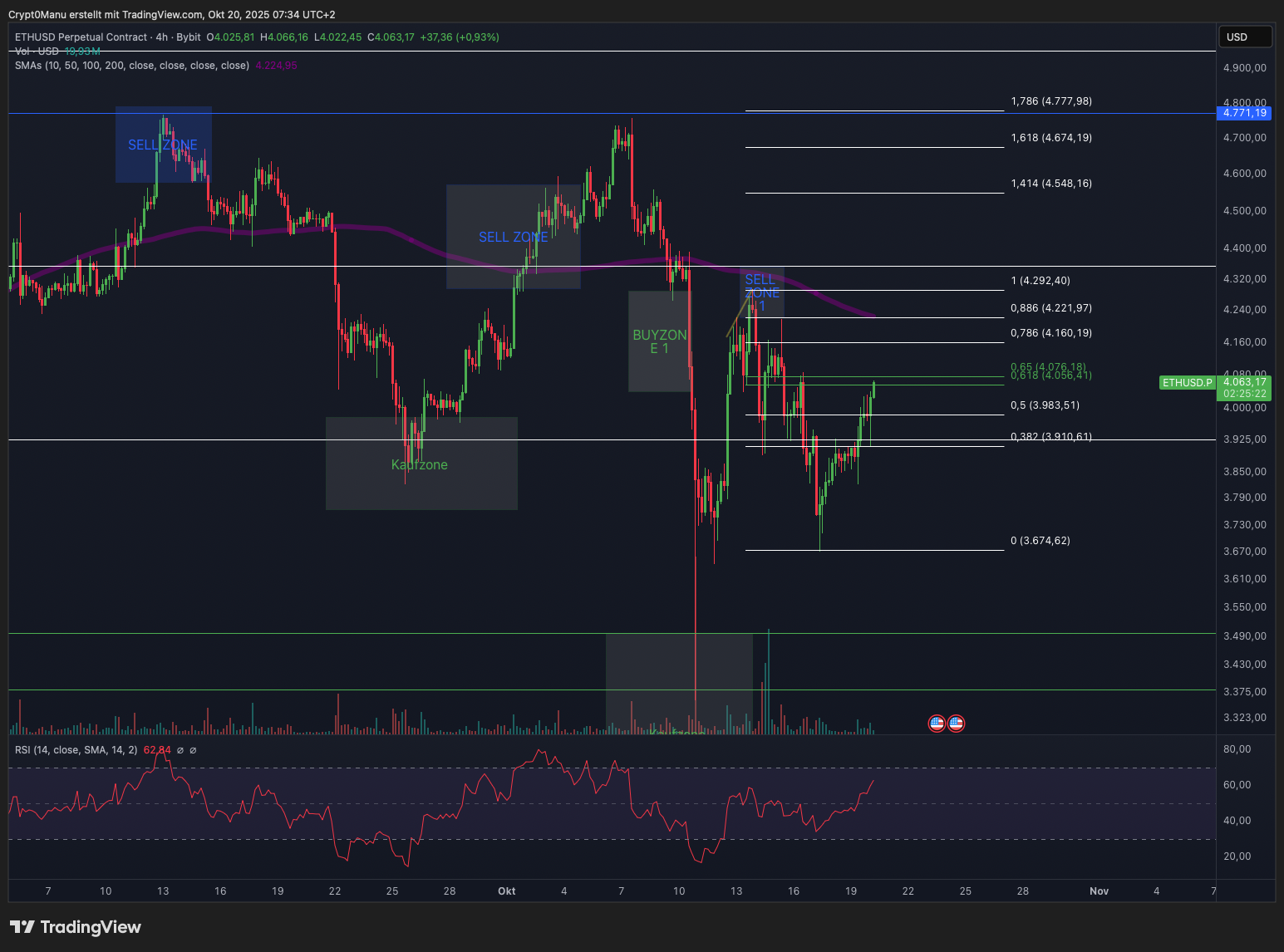Screen dimensions: 1284x952
Task: Click the Nov label on time axis
Action: click(x=1099, y=891)
